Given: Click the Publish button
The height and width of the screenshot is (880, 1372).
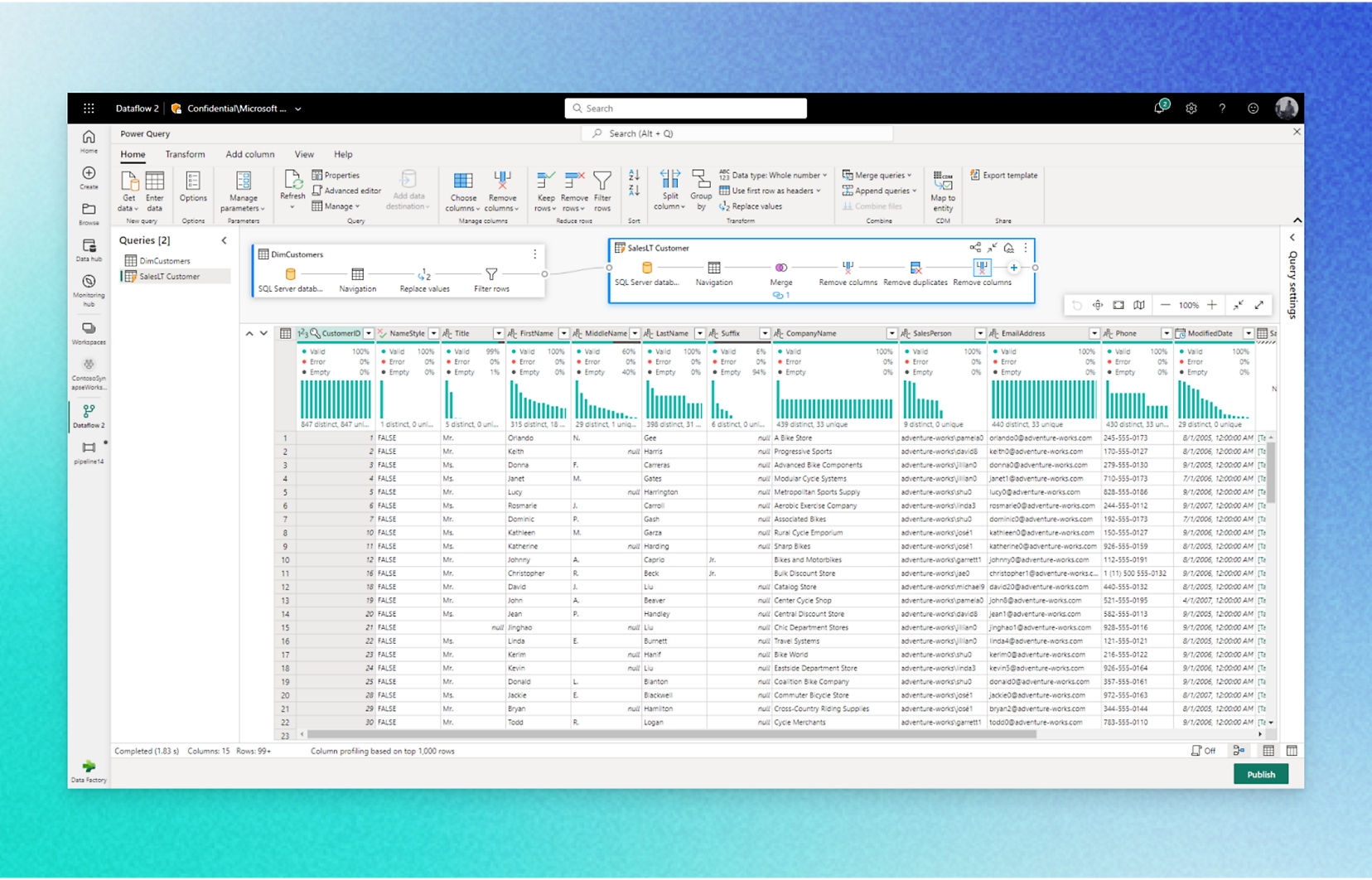Looking at the screenshot, I should click(x=1261, y=774).
